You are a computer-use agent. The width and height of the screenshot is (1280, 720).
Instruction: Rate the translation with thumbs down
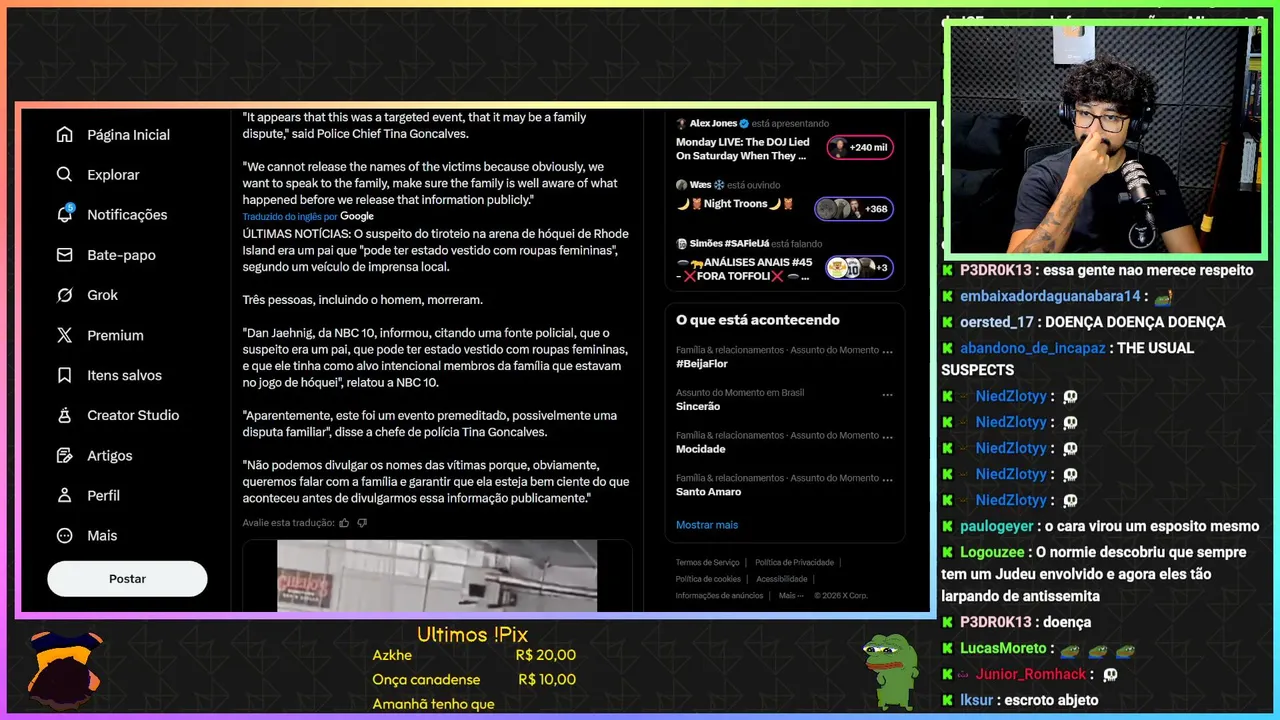tap(362, 522)
